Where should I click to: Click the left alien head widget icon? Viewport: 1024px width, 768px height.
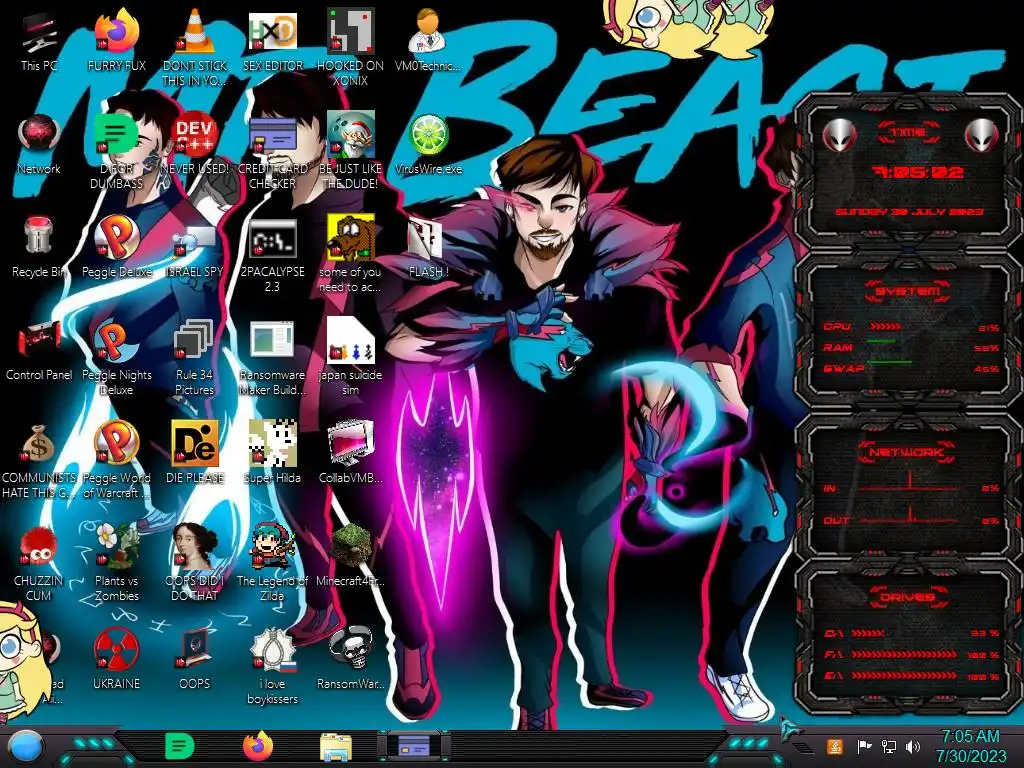(839, 135)
